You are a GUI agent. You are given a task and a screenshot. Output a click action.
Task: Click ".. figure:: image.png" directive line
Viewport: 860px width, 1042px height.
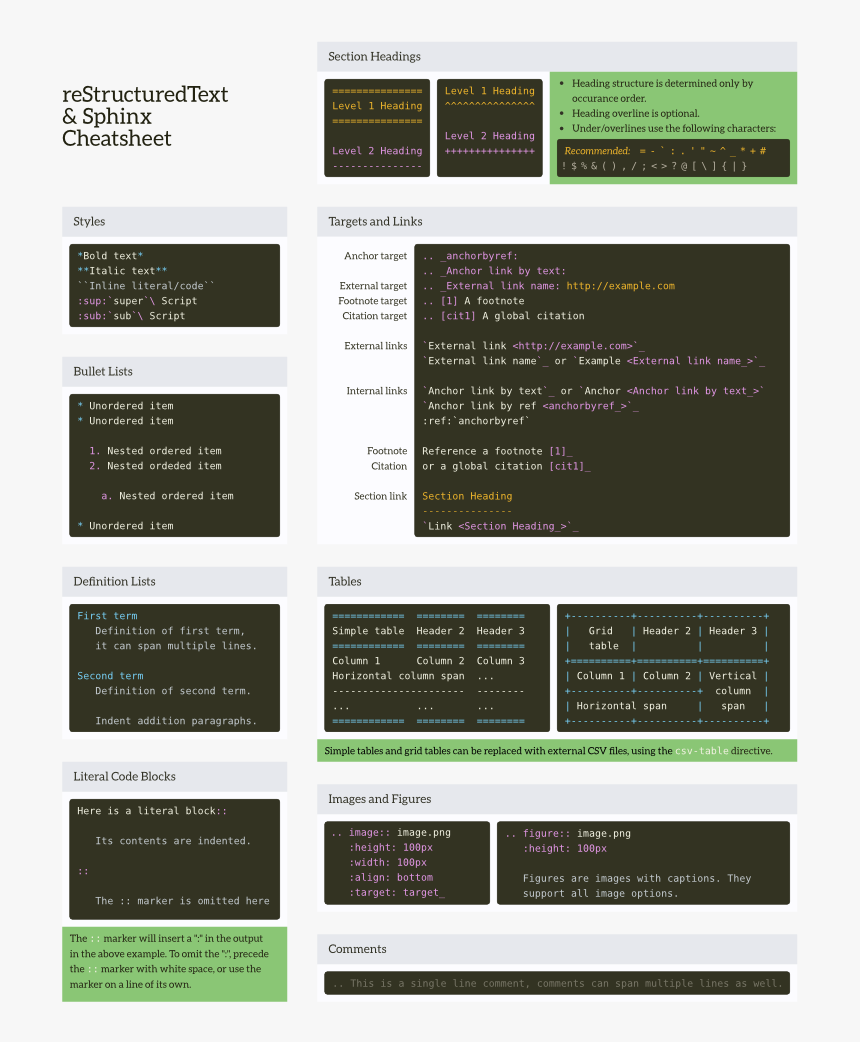pos(568,833)
